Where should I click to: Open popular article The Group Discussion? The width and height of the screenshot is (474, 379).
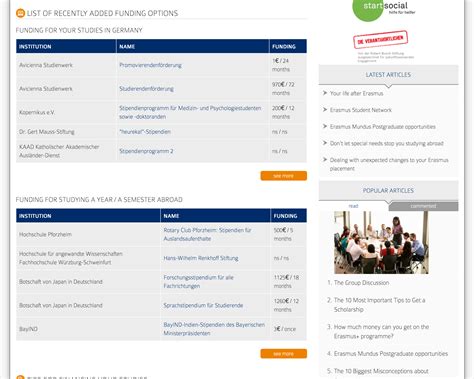pos(361,283)
